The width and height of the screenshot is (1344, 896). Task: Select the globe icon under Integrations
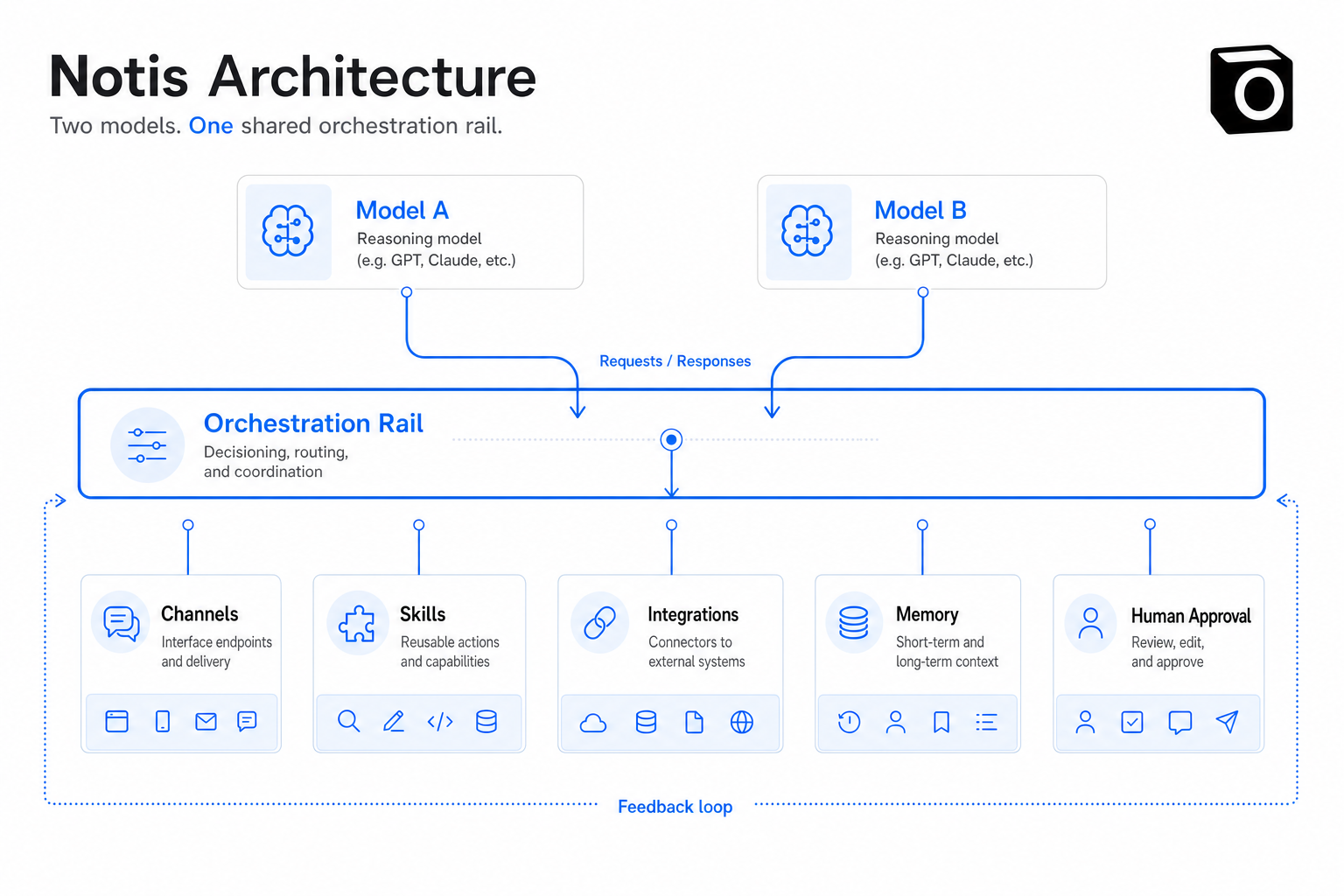[742, 722]
